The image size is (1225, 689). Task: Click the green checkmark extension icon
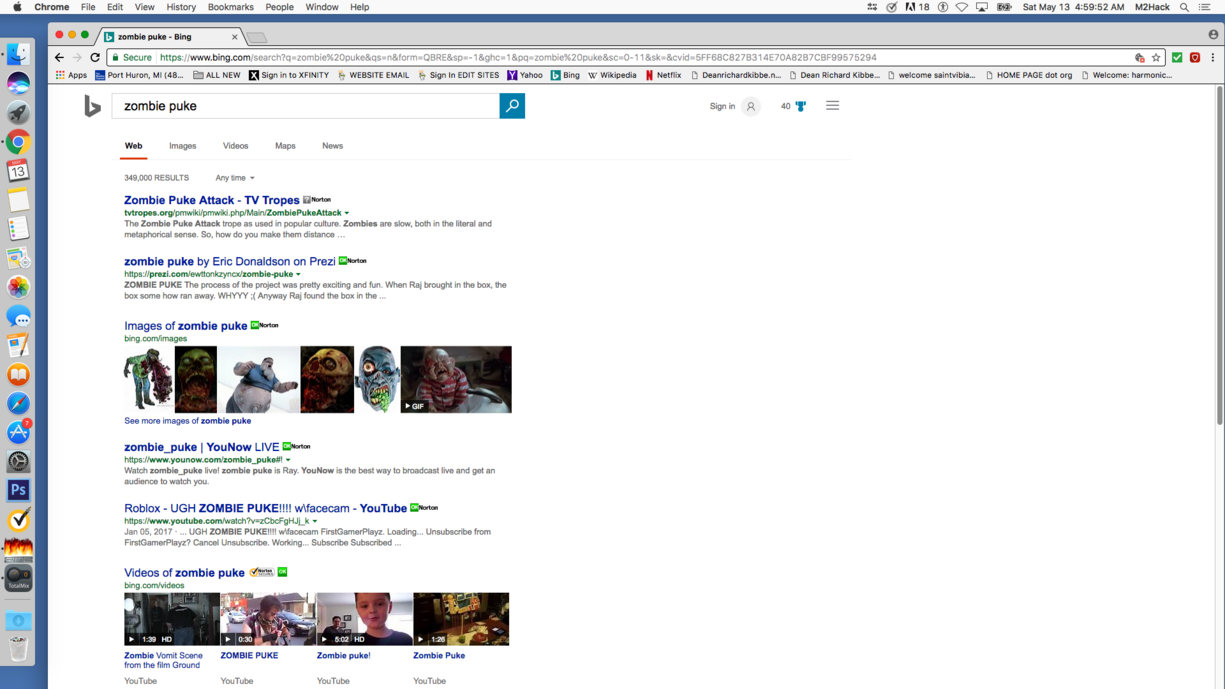(1177, 58)
